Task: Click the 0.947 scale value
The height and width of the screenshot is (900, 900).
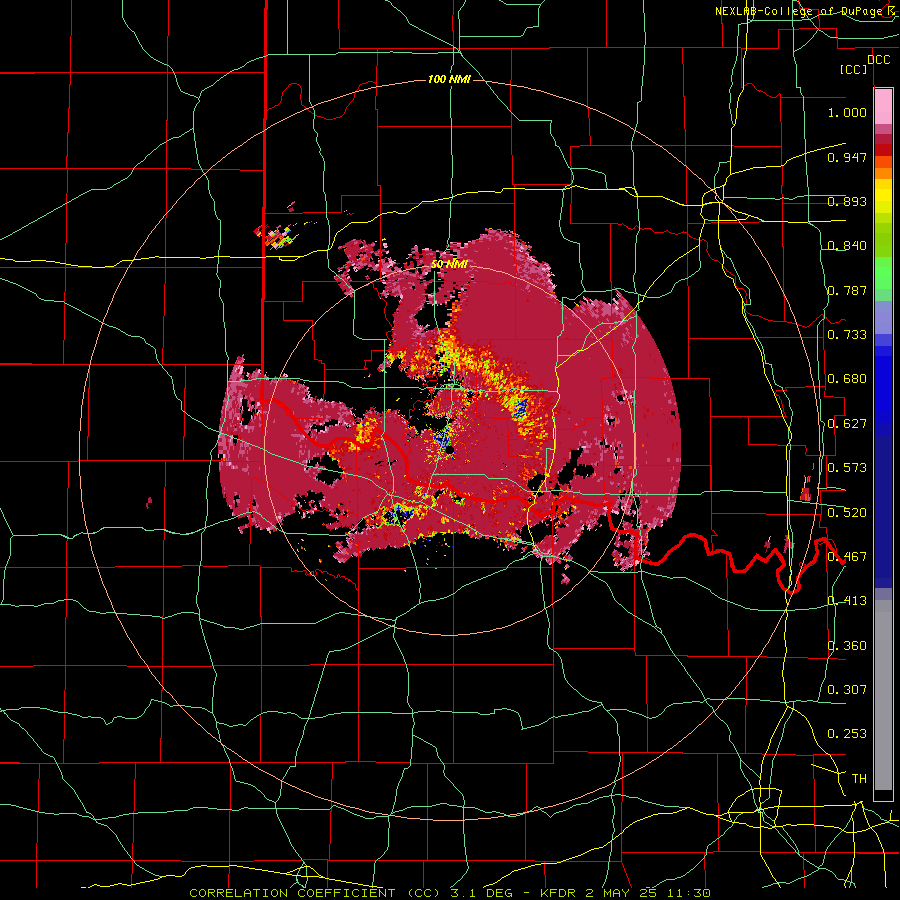Action: click(x=847, y=157)
